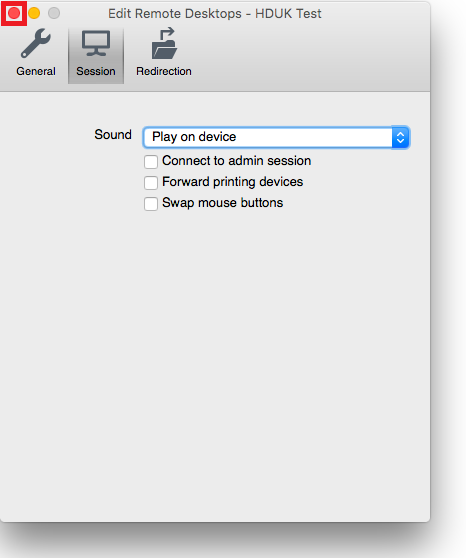Open the Sound popup menu field
Screen dimensions: 466x558
tap(276, 137)
